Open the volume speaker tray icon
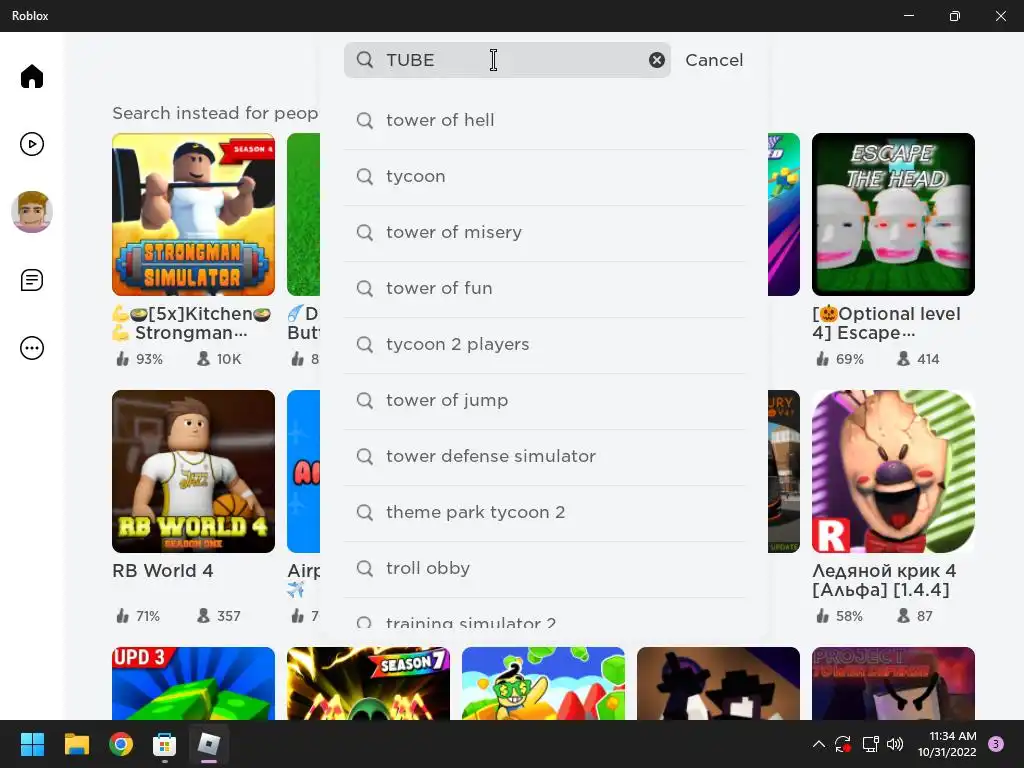The width and height of the screenshot is (1024, 768). tap(895, 744)
